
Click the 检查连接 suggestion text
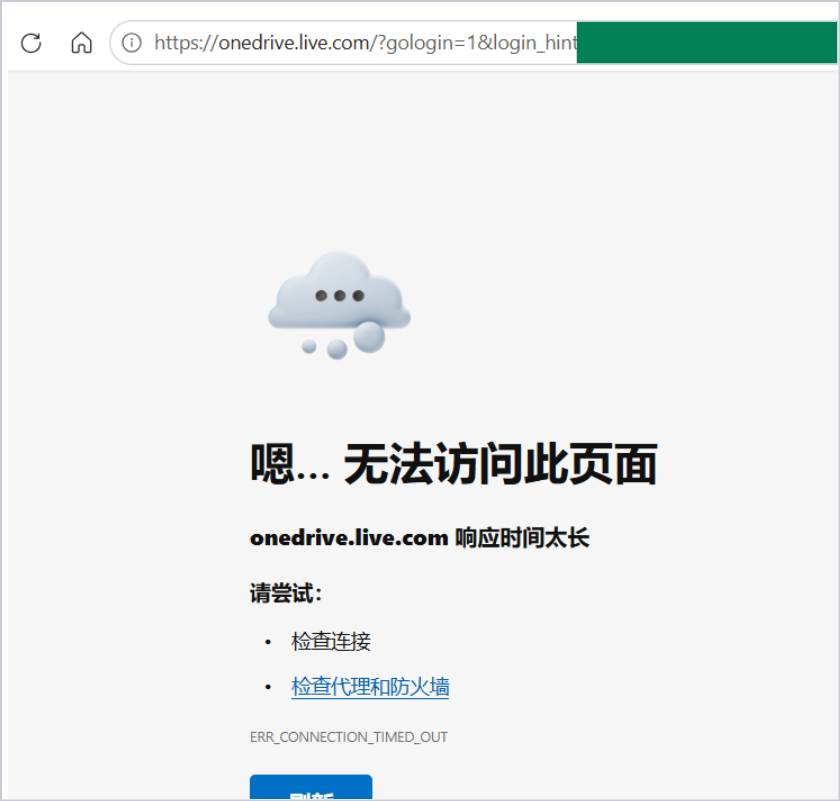click(x=331, y=641)
